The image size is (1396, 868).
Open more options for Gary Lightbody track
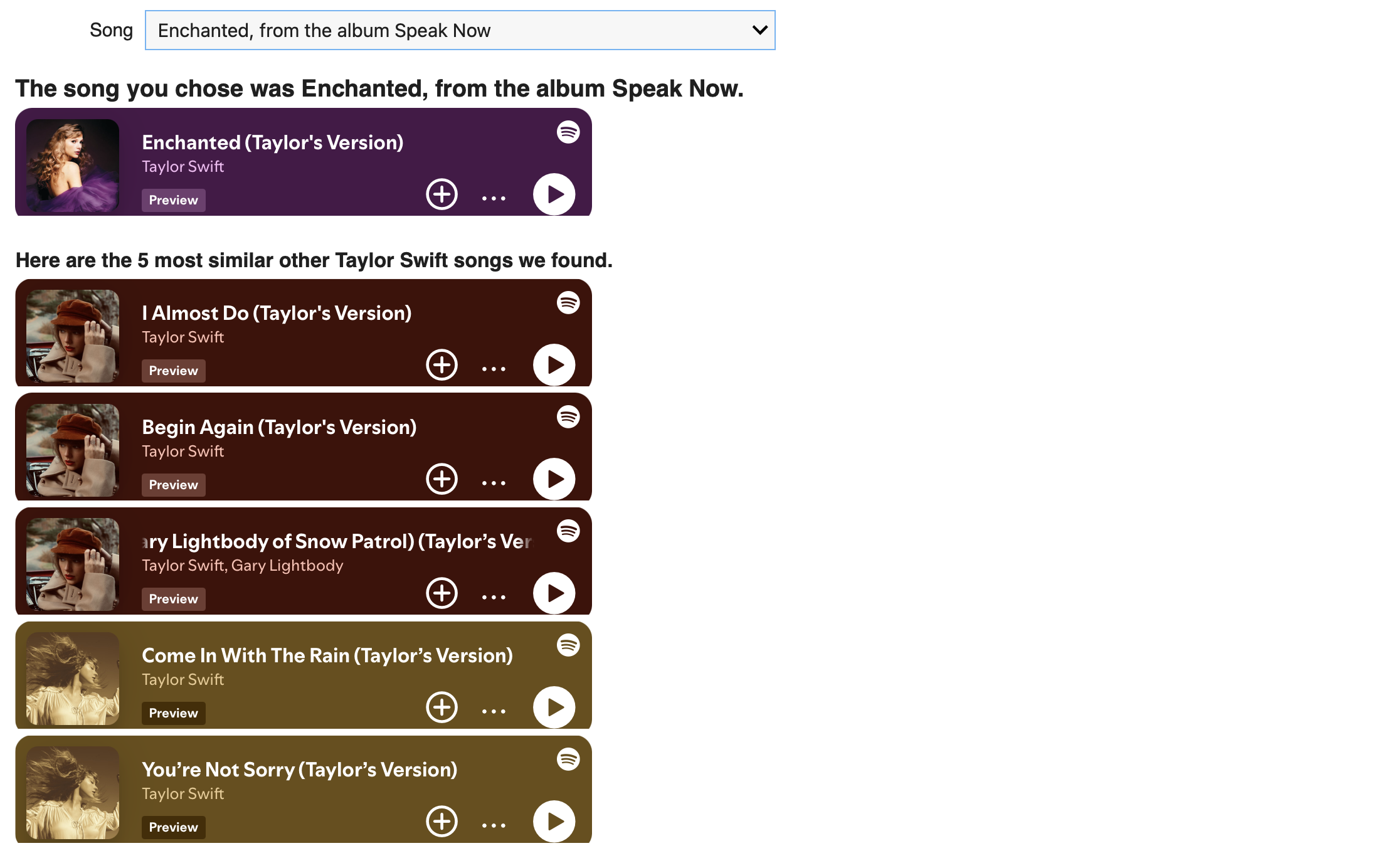[x=494, y=597]
